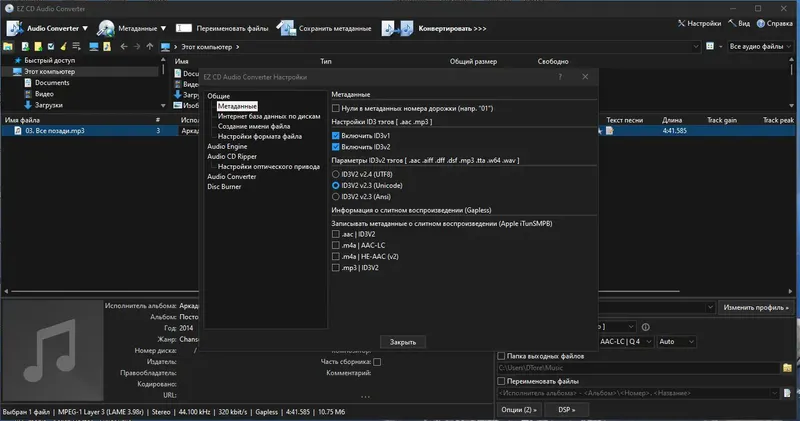Screen dimensions: 800x421
Task: Select ID3V2 v2.3 (Ansi) radio option
Action: (x=335, y=197)
